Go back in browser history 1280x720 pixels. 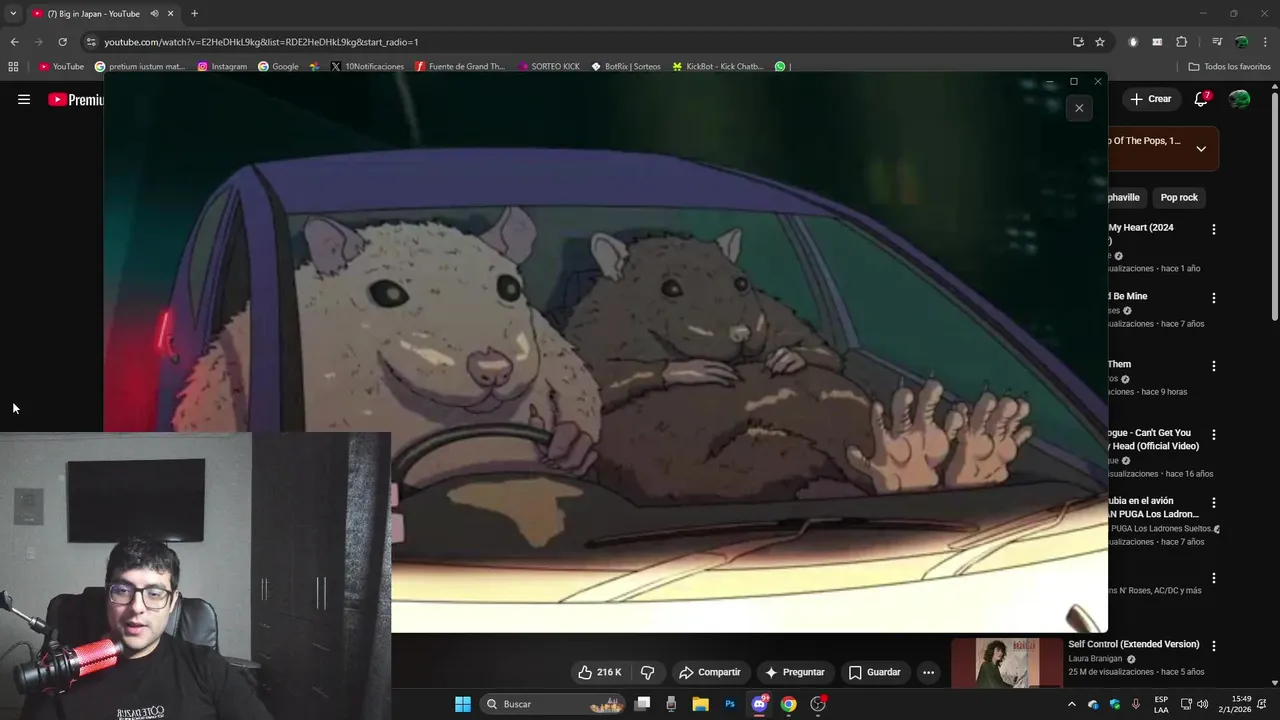click(14, 42)
